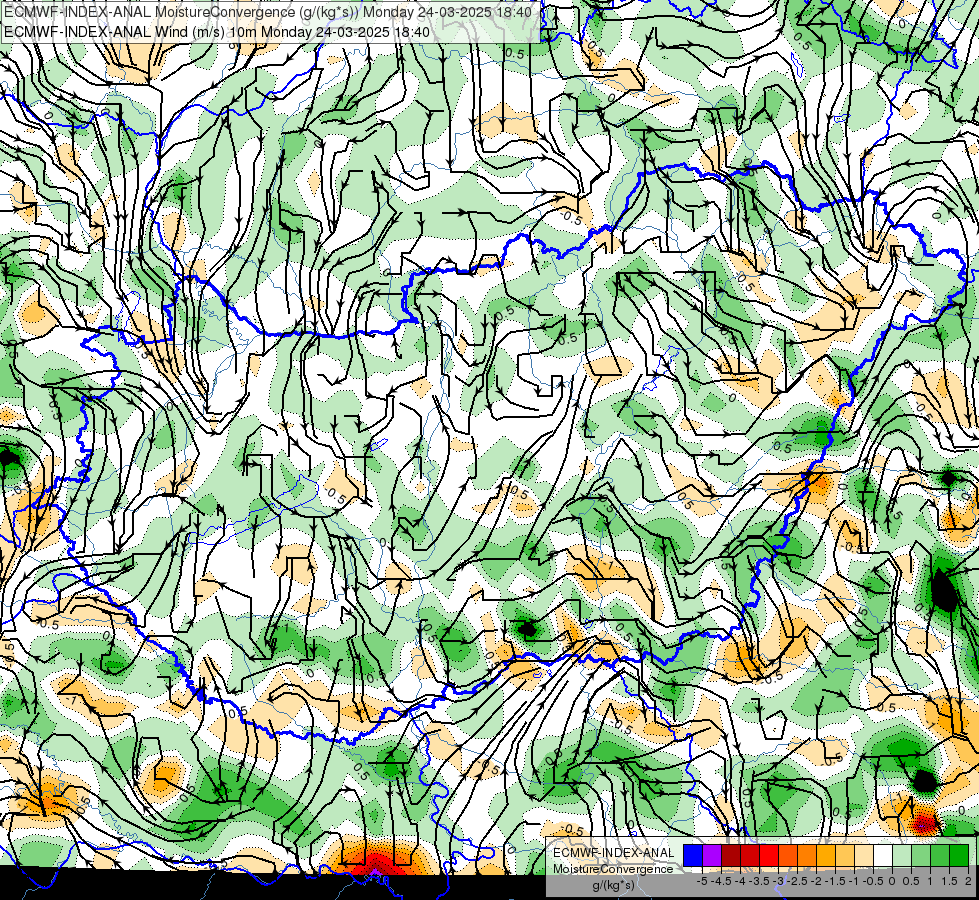Select the medium green swatch for 1 to 1.5

(x=940, y=855)
